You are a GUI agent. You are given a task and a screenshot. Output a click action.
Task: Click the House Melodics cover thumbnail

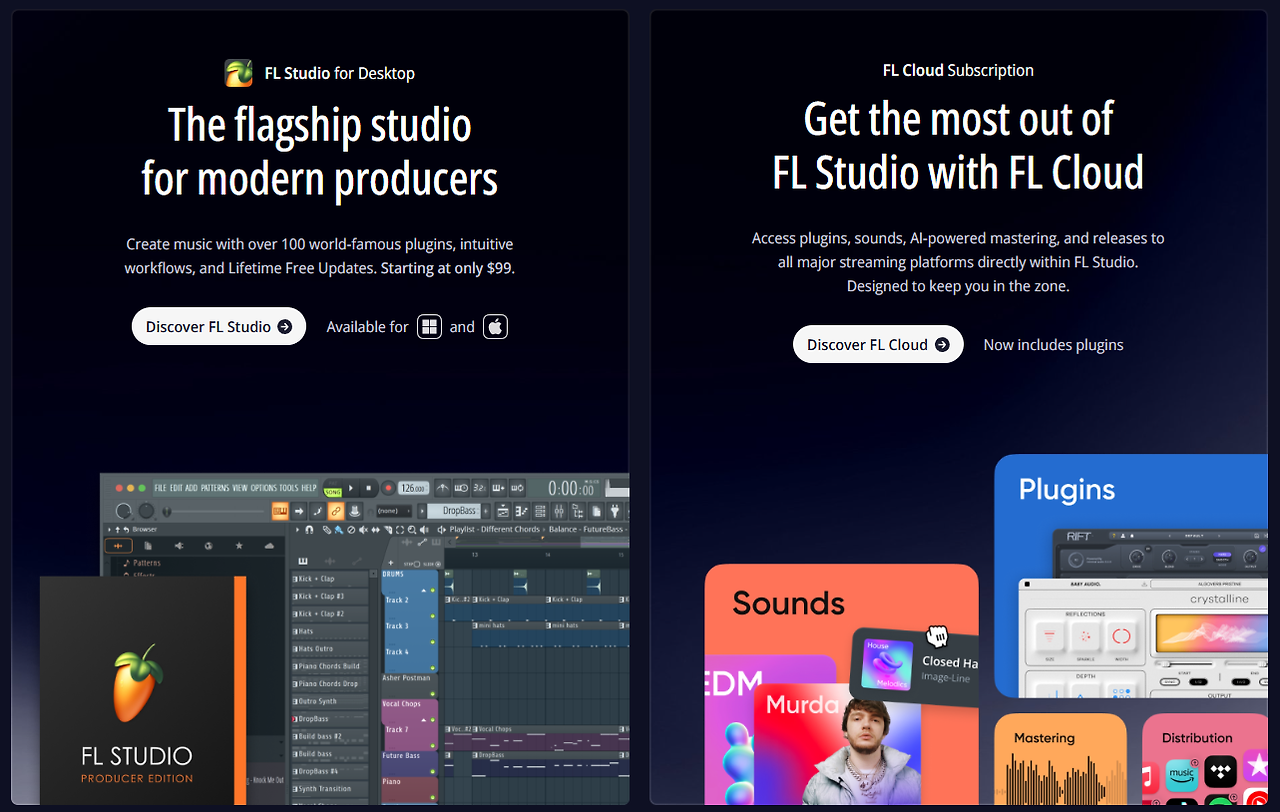(887, 665)
